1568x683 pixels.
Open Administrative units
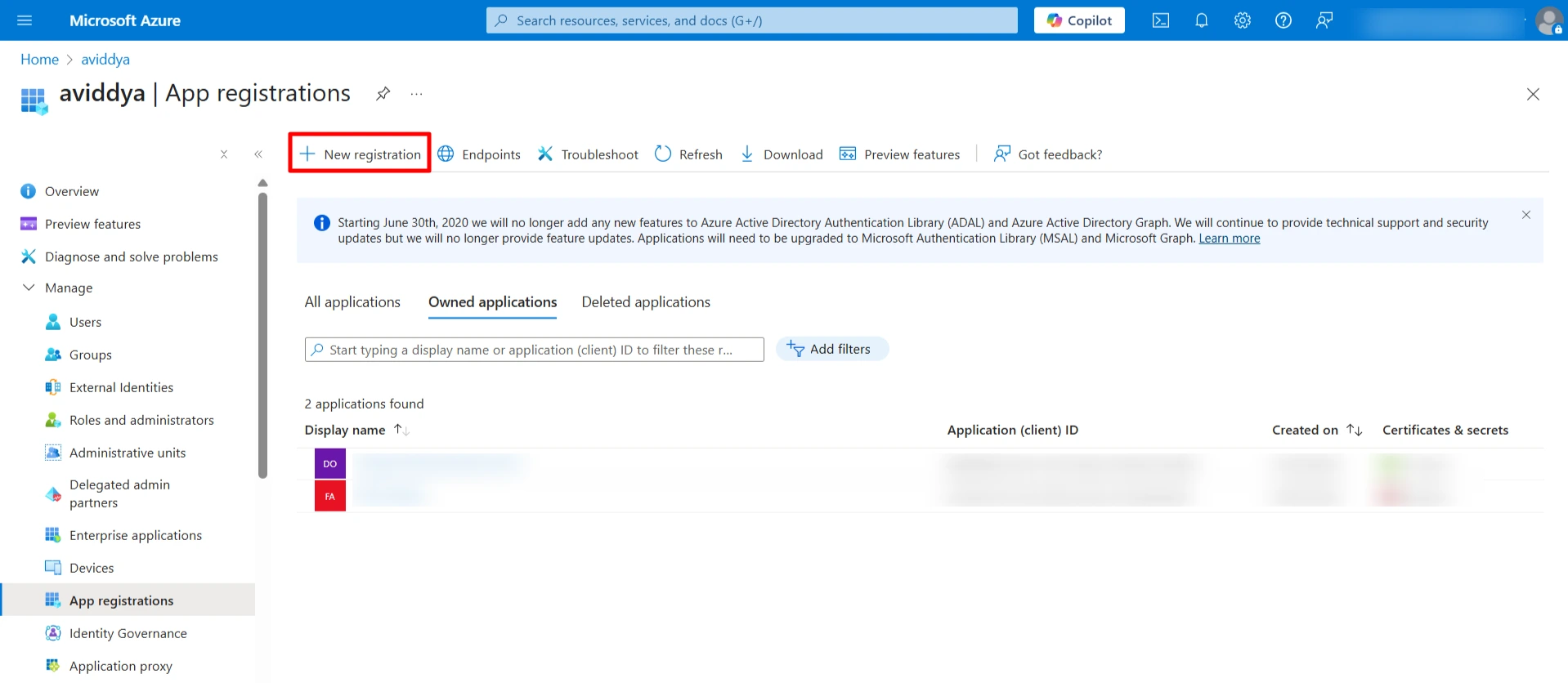(x=128, y=453)
